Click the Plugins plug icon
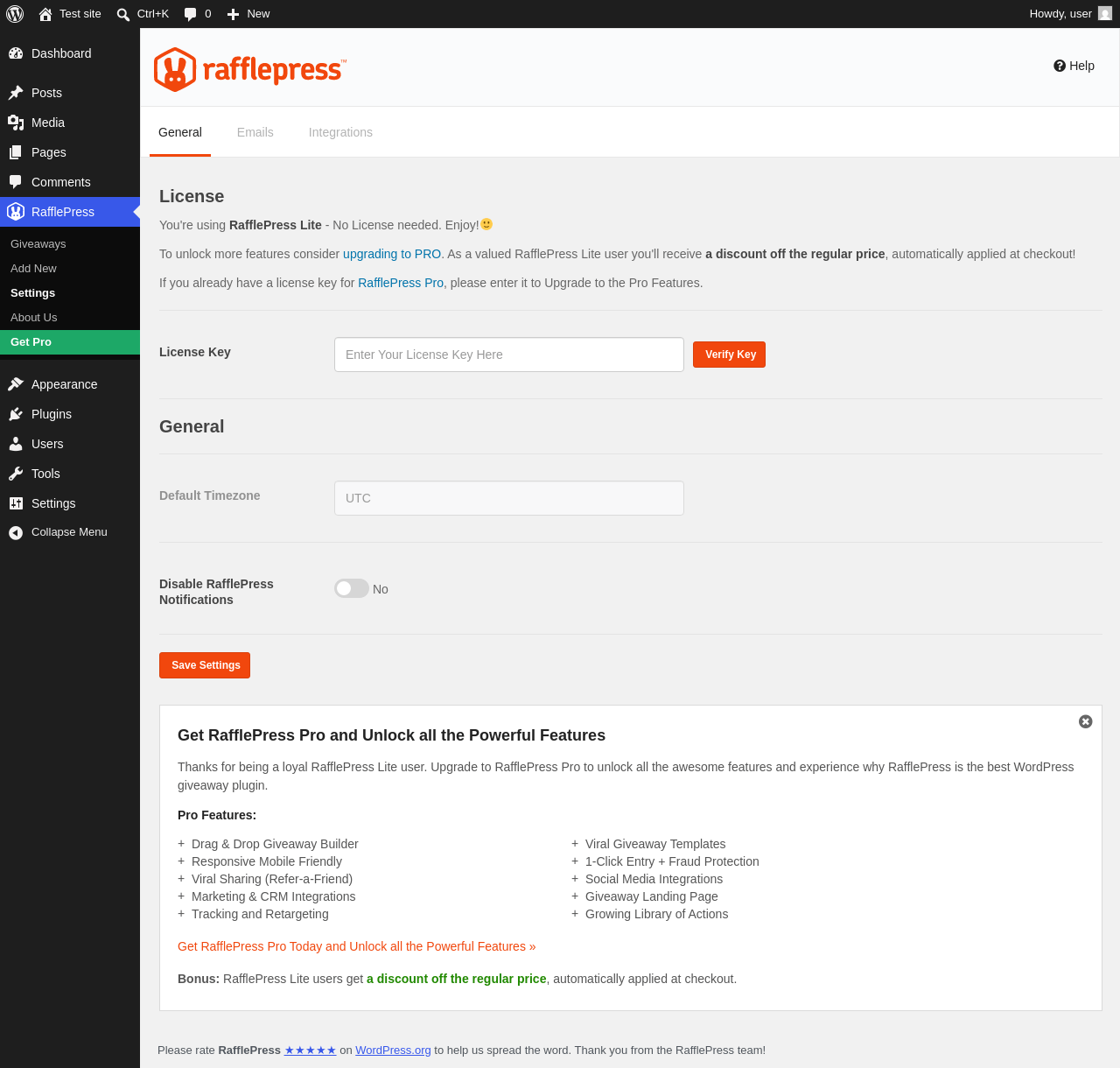 coord(16,414)
